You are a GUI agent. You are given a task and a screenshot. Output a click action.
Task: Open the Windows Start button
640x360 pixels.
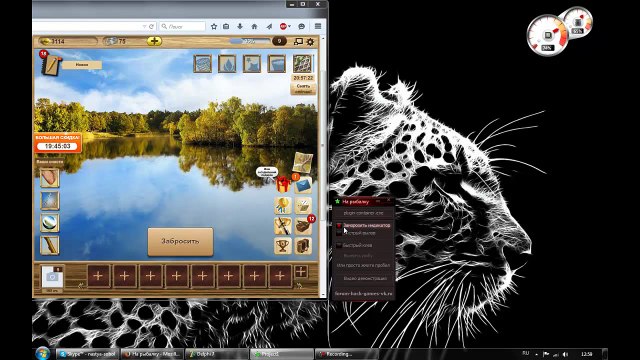tap(42, 353)
